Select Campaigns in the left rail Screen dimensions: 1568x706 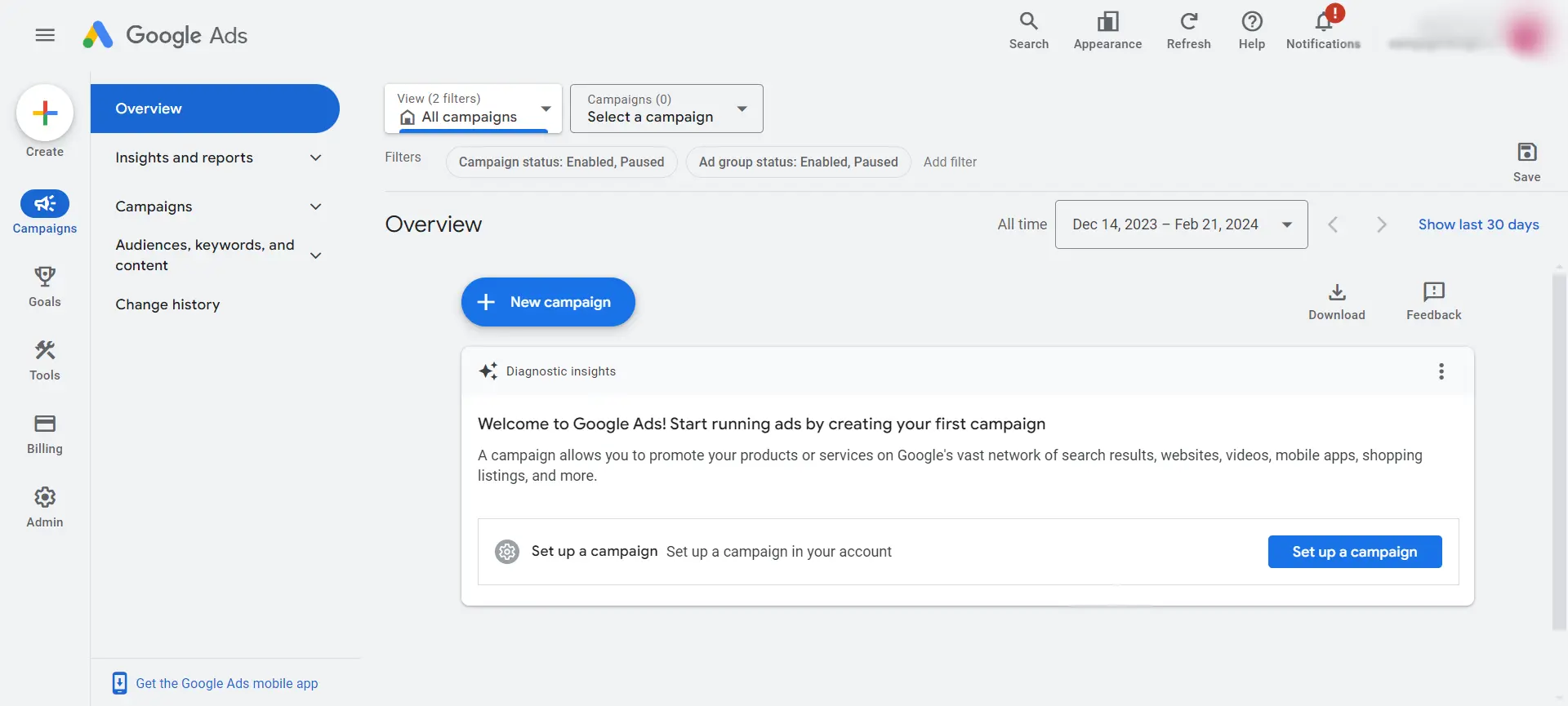(45, 212)
